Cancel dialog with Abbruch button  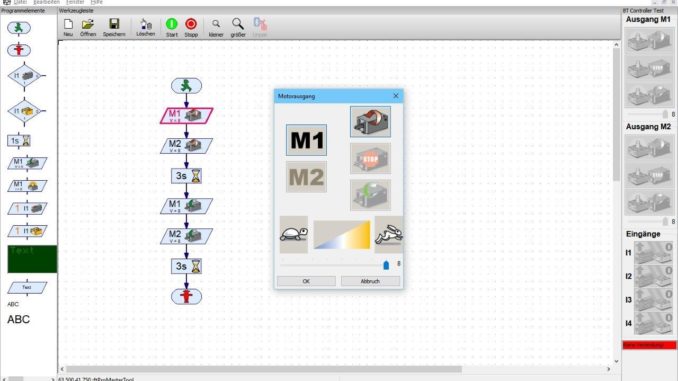click(370, 281)
